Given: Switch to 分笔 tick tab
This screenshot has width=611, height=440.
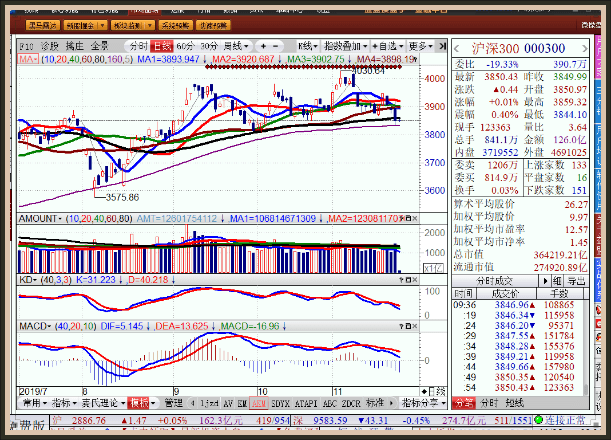Looking at the screenshot, I should (x=463, y=403).
